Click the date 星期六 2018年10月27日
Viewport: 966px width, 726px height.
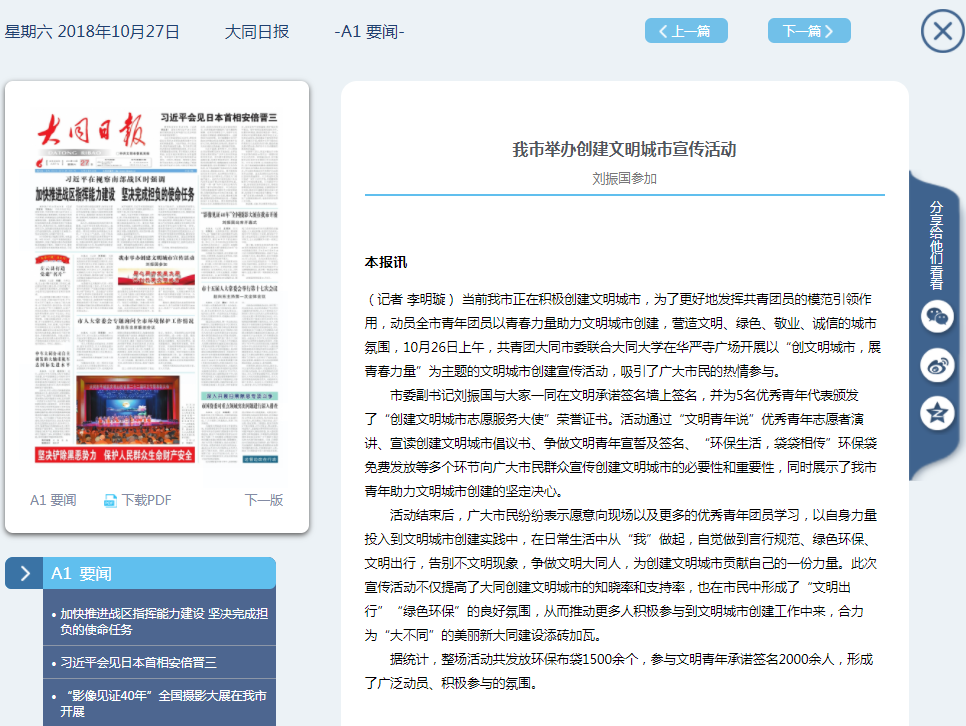pyautogui.click(x=92, y=31)
